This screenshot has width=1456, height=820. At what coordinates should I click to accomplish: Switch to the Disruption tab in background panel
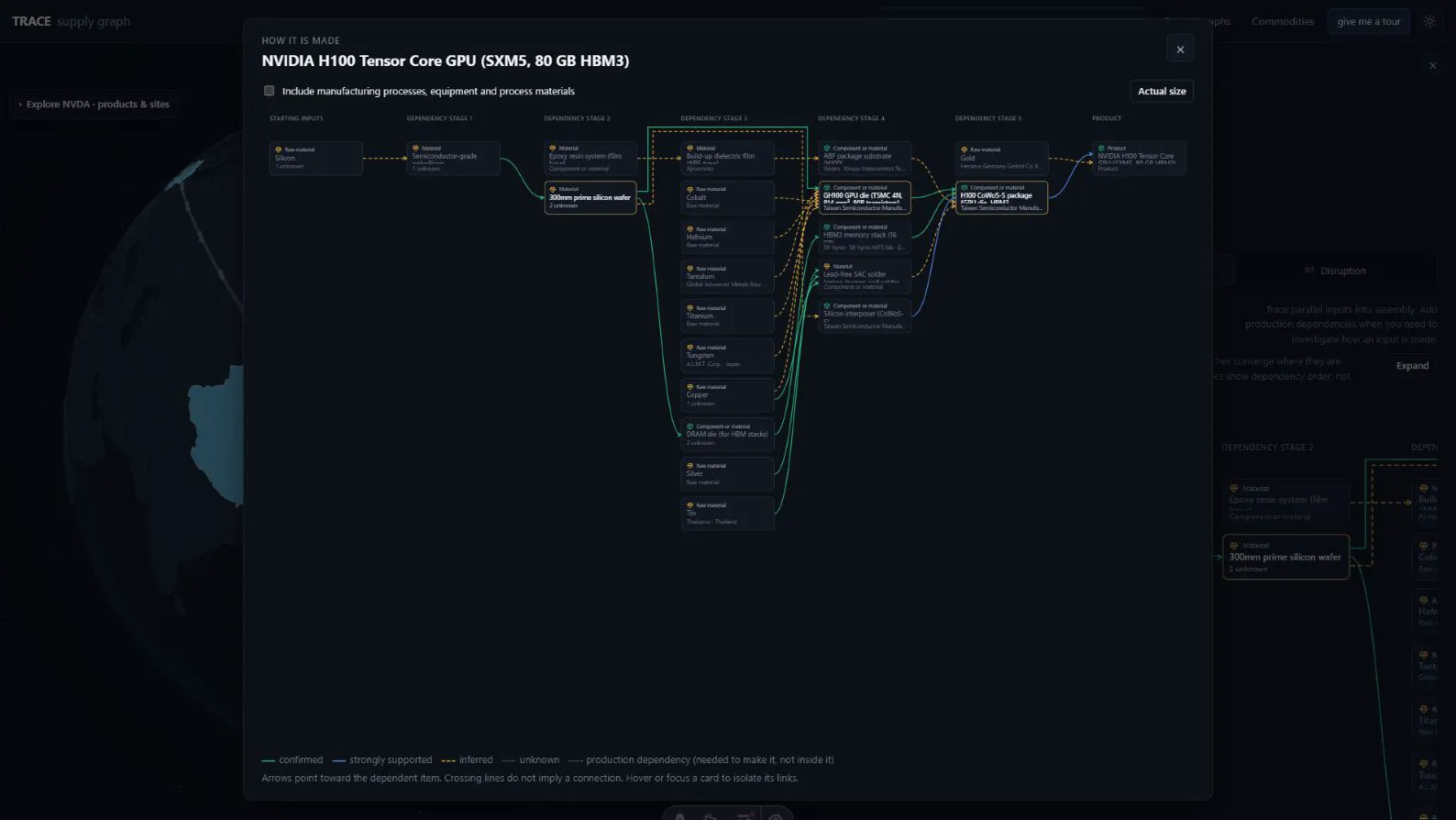1335,271
